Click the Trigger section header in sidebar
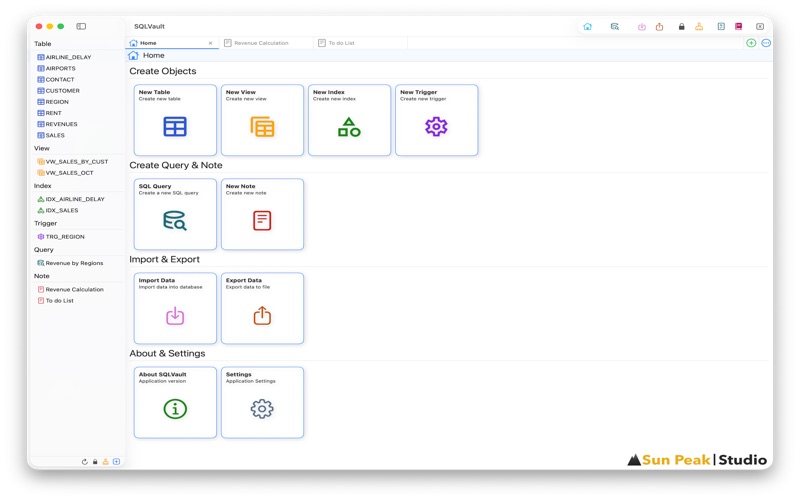The width and height of the screenshot is (800, 500). click(x=45, y=223)
